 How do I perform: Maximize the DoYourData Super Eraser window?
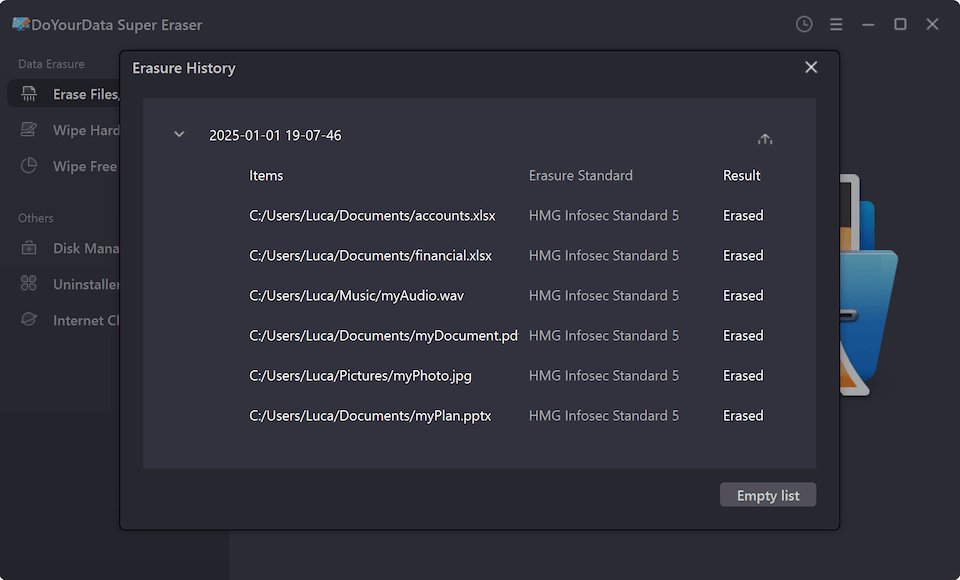point(900,24)
